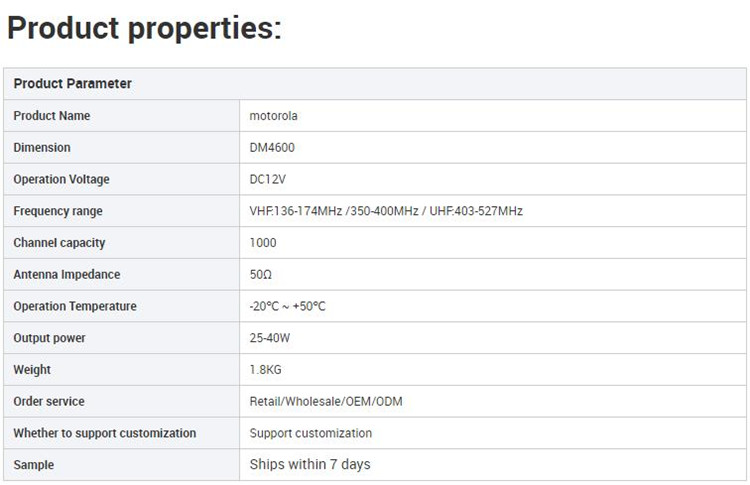The image size is (750, 485).
Task: Select the "motorola" value cell
Action: tap(273, 116)
